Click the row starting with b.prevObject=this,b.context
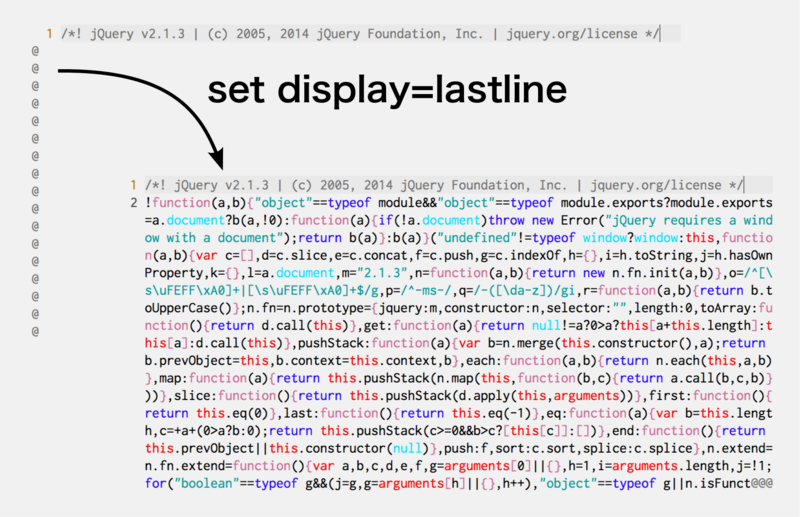 coord(458,360)
